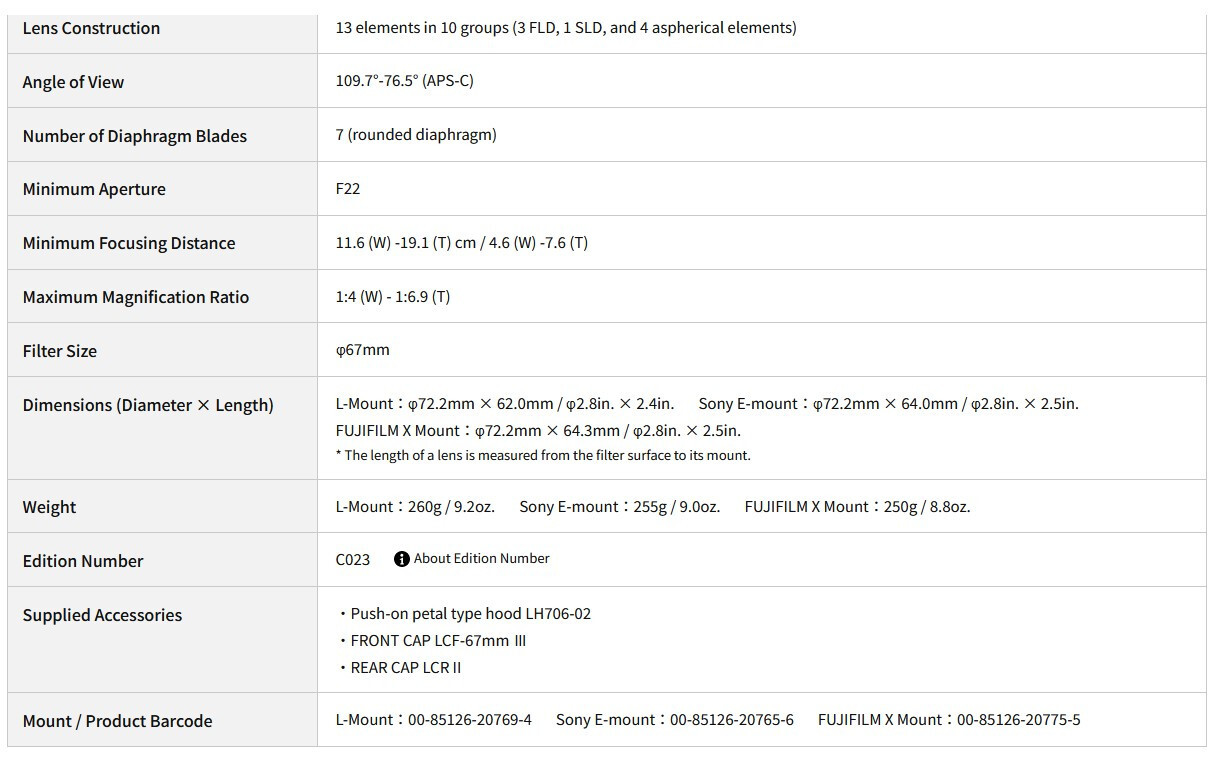Click the Maximum Magnification Ratio label

tap(136, 297)
